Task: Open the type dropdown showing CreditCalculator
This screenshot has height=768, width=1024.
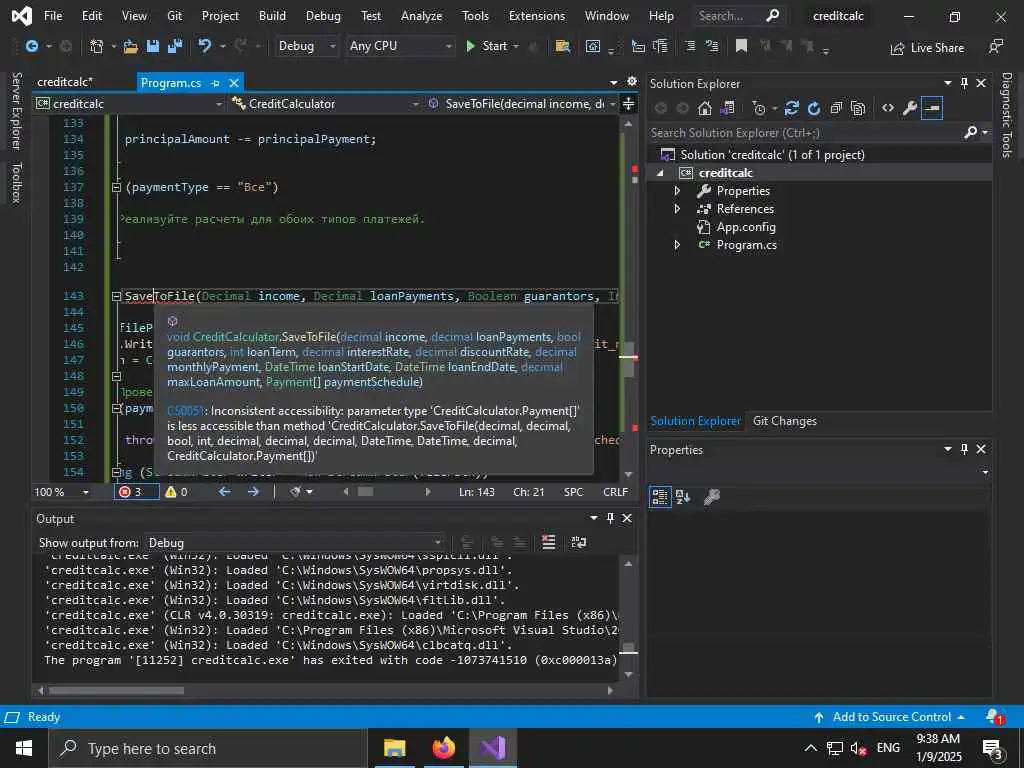Action: click(325, 104)
